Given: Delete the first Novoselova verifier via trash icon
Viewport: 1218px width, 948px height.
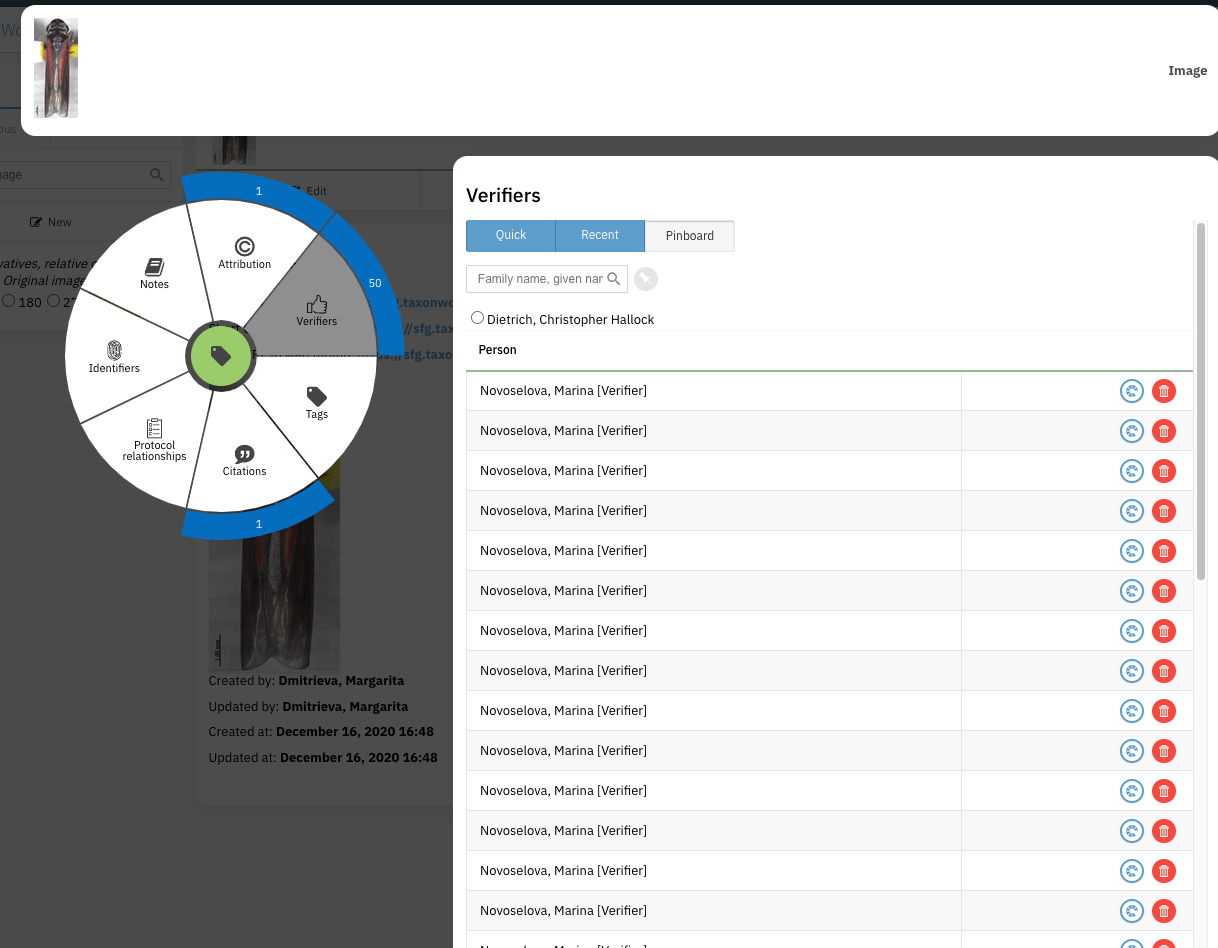Looking at the screenshot, I should pyautogui.click(x=1163, y=391).
